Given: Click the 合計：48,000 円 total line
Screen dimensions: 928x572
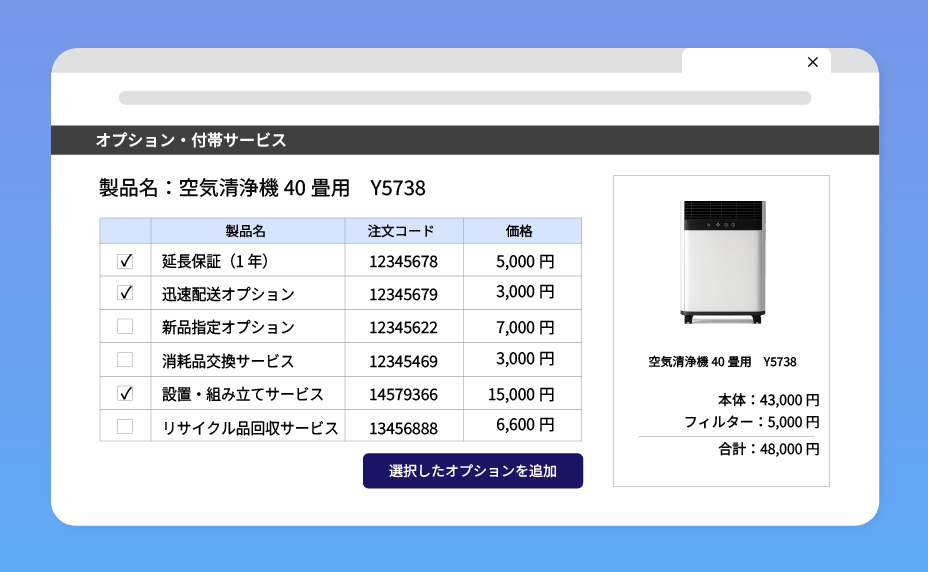Looking at the screenshot, I should click(x=768, y=449).
